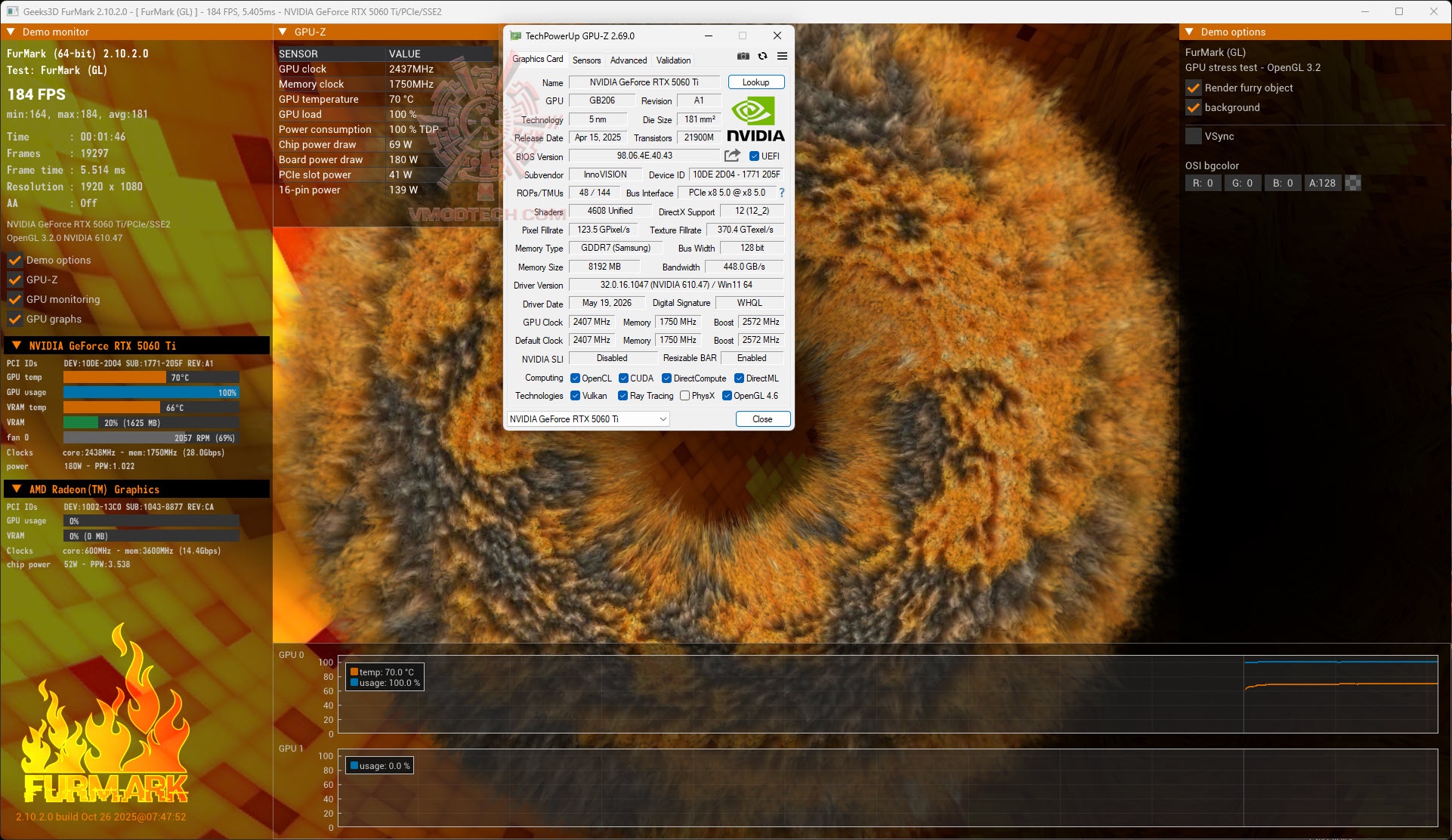Click the FurMark flame logo
Image resolution: width=1452 pixels, height=840 pixels.
click(104, 714)
